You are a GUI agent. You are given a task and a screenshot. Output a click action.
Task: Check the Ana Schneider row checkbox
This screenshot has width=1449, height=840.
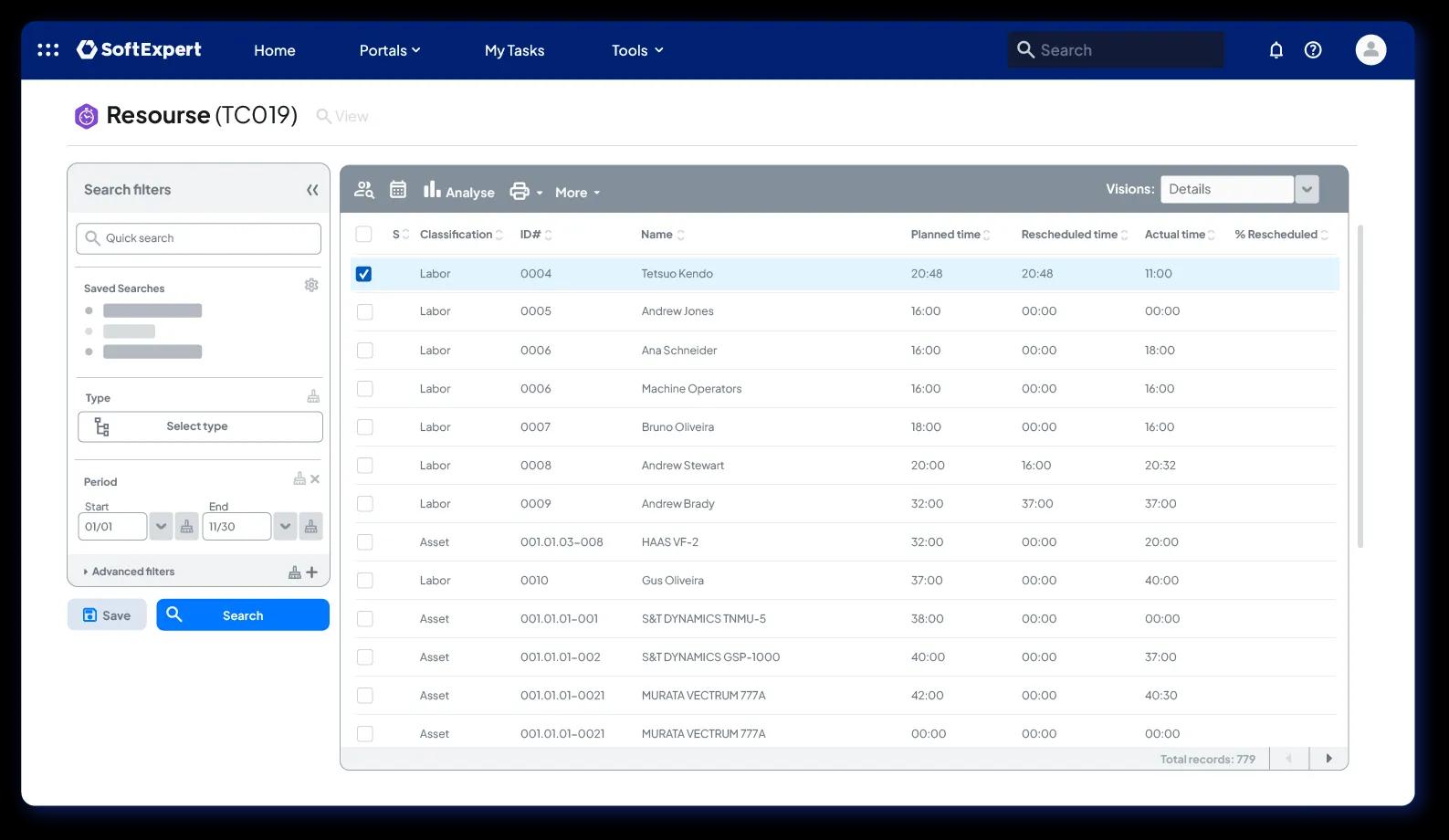(x=364, y=351)
